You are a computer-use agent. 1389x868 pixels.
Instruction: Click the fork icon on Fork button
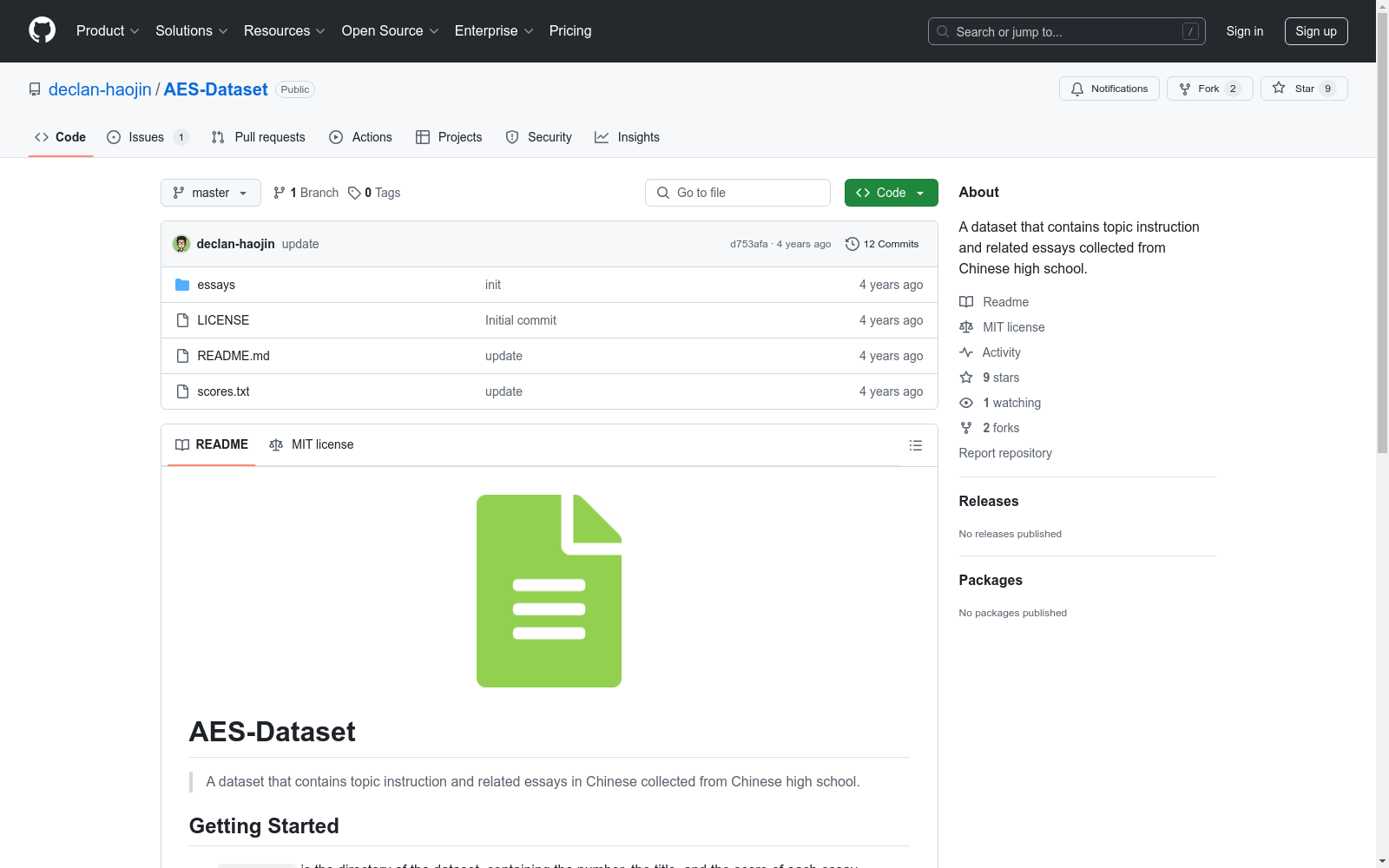point(1185,89)
